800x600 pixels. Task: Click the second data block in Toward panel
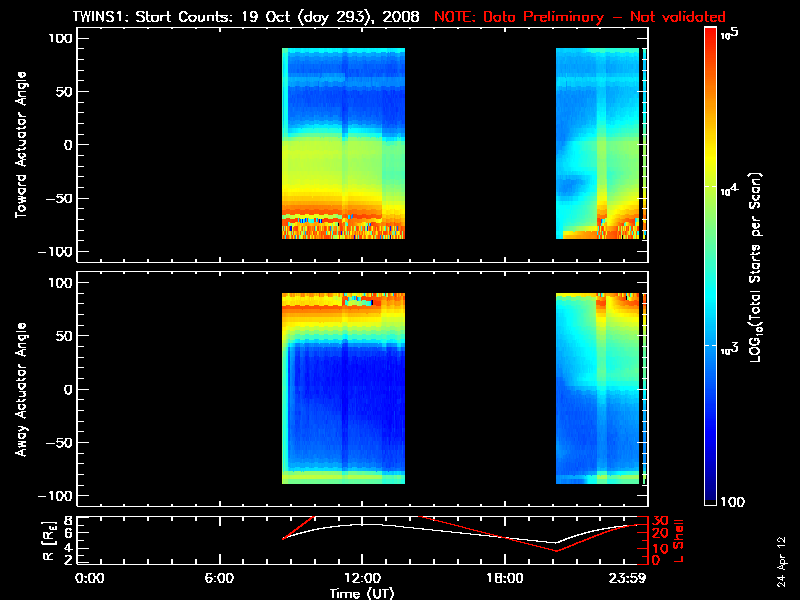597,143
